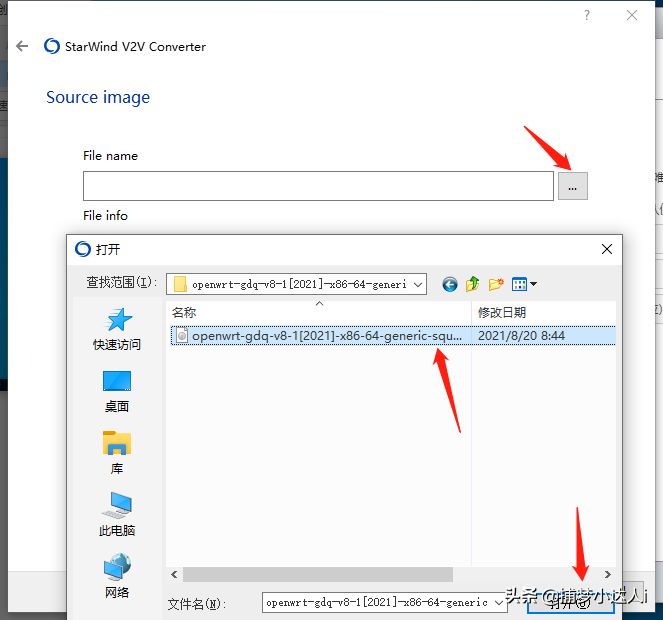Click the File name input field
663x620 pixels.
318,186
